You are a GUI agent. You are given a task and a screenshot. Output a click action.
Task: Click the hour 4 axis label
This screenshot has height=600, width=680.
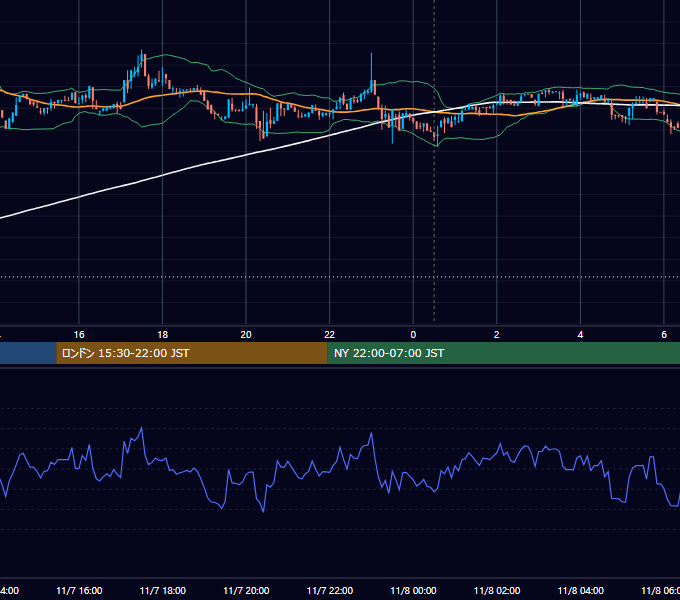pyautogui.click(x=580, y=335)
